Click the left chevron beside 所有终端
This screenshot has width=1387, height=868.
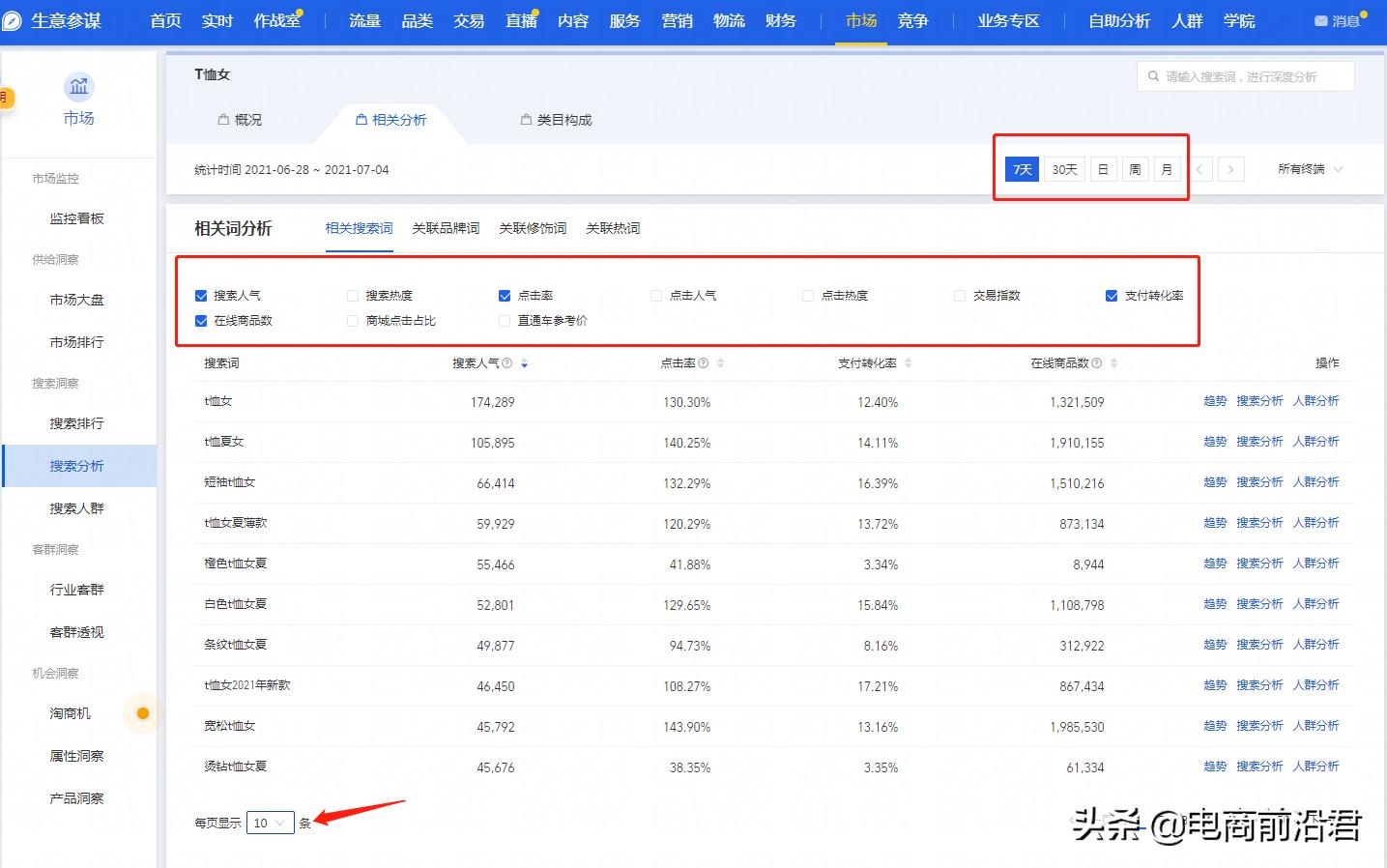click(1199, 169)
